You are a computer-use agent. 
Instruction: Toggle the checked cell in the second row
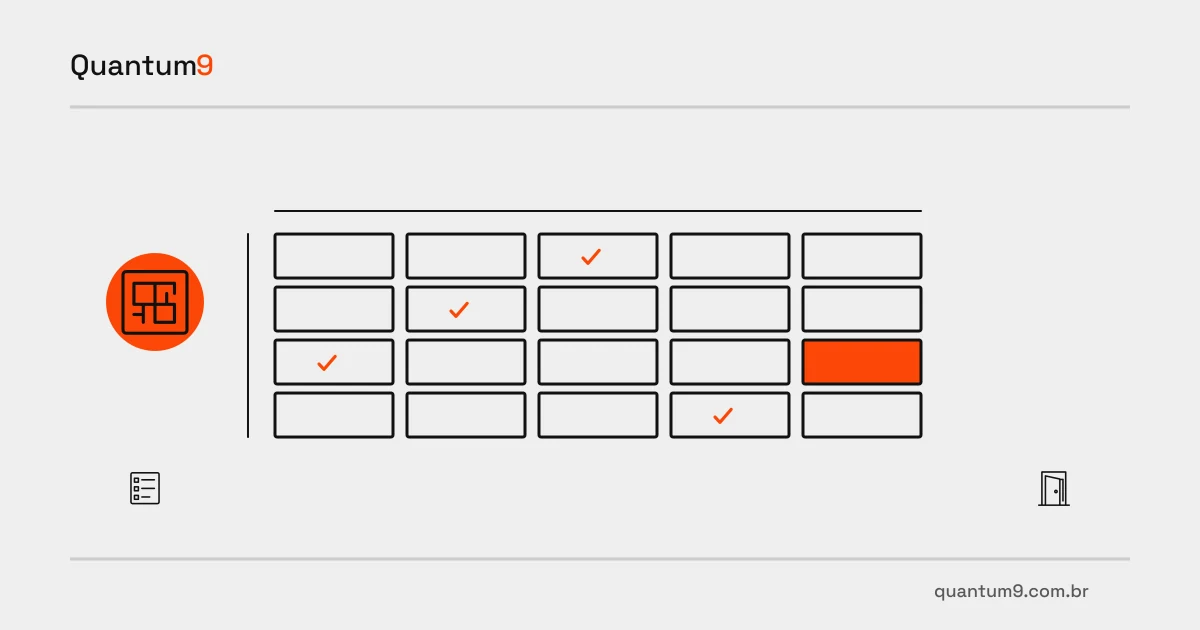click(x=466, y=309)
